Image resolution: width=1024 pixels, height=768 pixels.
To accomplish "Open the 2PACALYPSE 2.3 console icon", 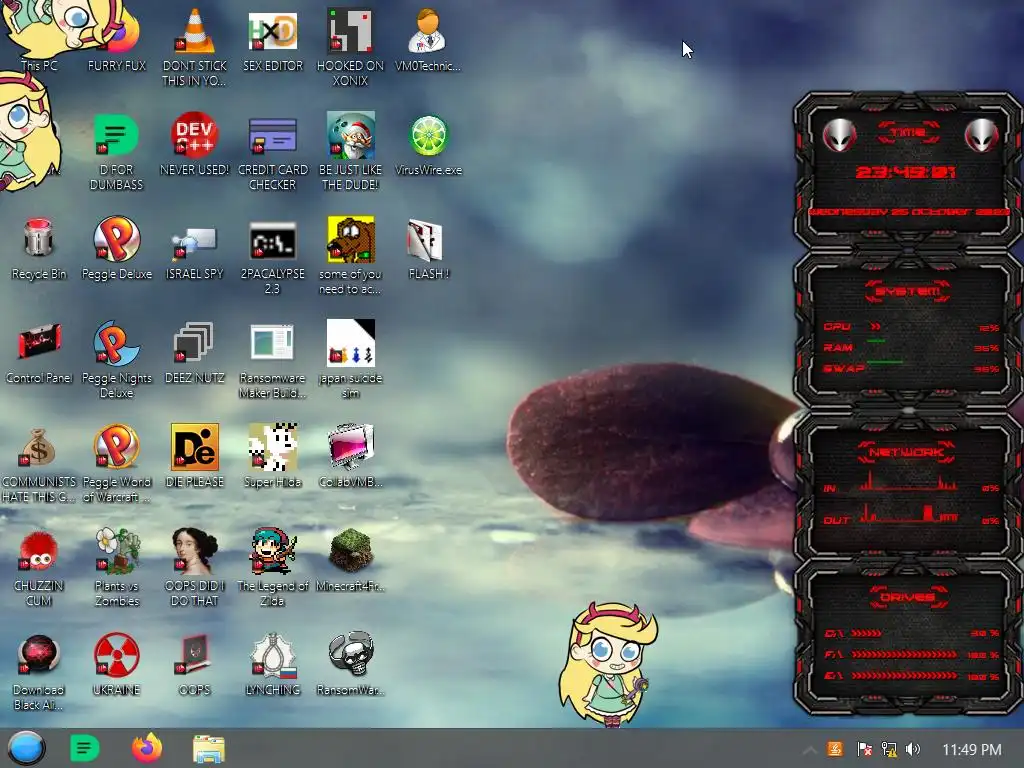I will pos(272,242).
